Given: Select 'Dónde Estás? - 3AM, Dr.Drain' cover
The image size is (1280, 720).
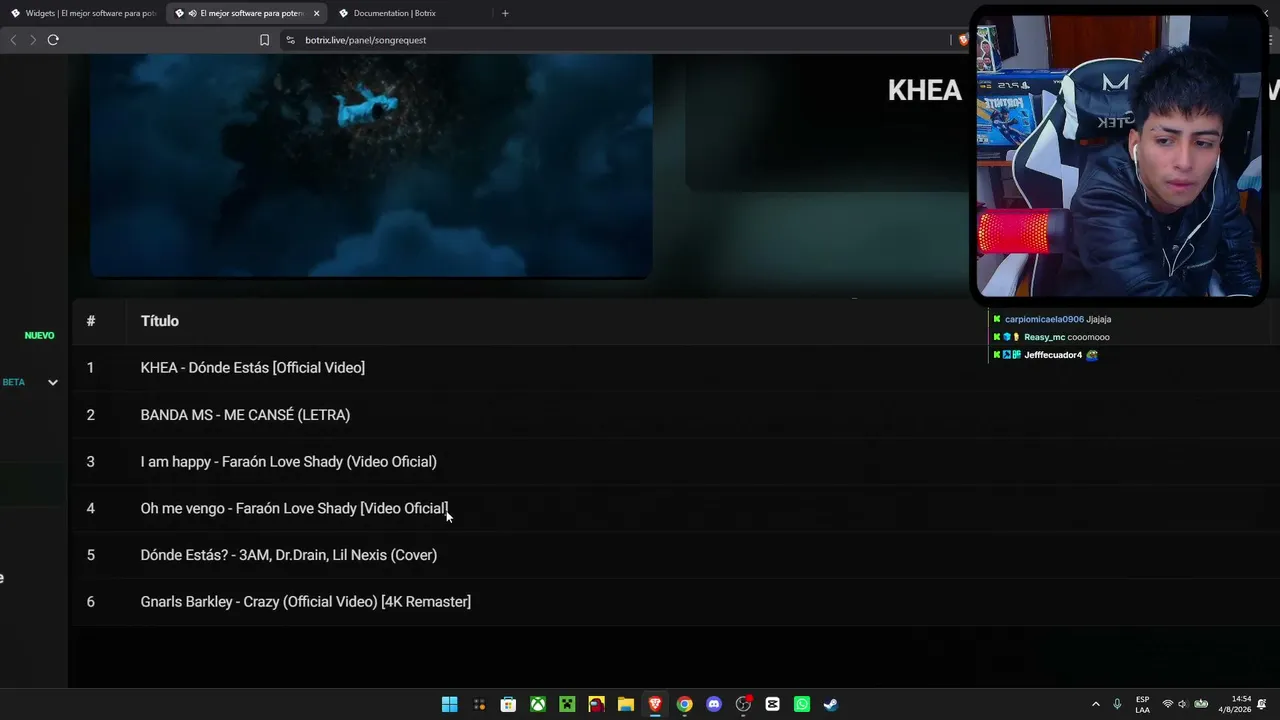Looking at the screenshot, I should [289, 555].
